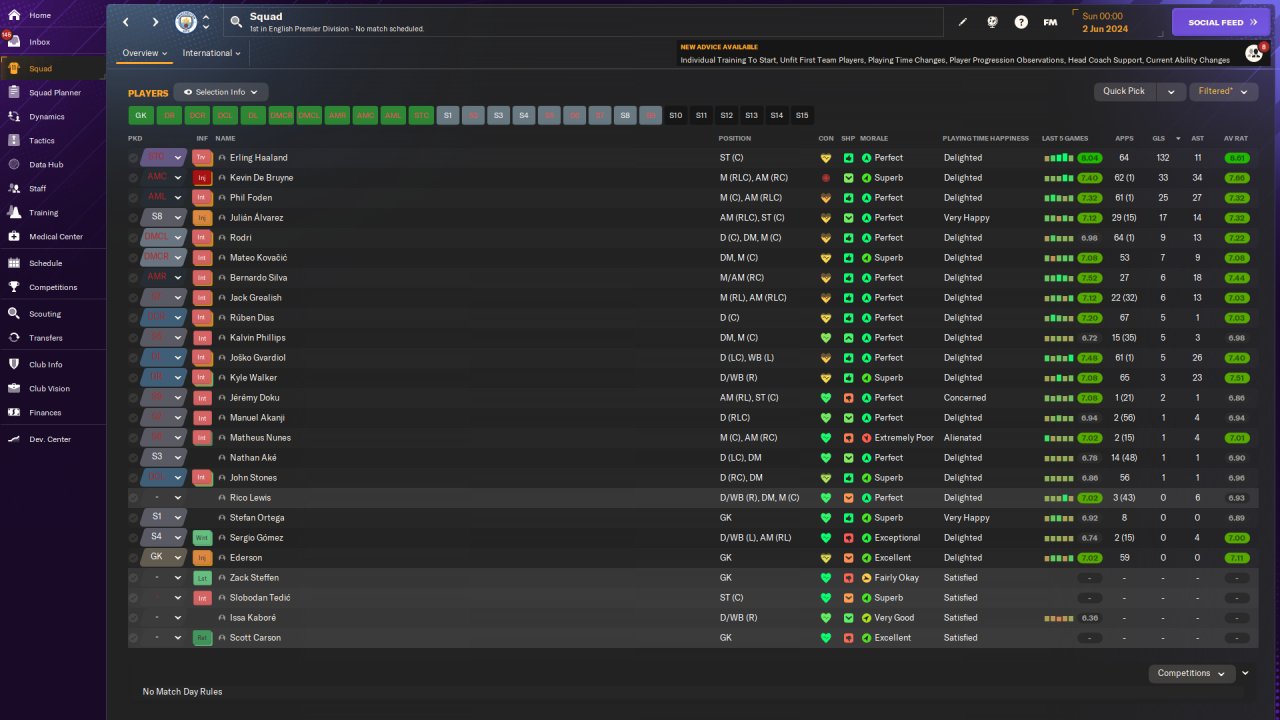Open Ederson's GK position dropdown
The width and height of the screenshot is (1280, 720).
coord(178,558)
